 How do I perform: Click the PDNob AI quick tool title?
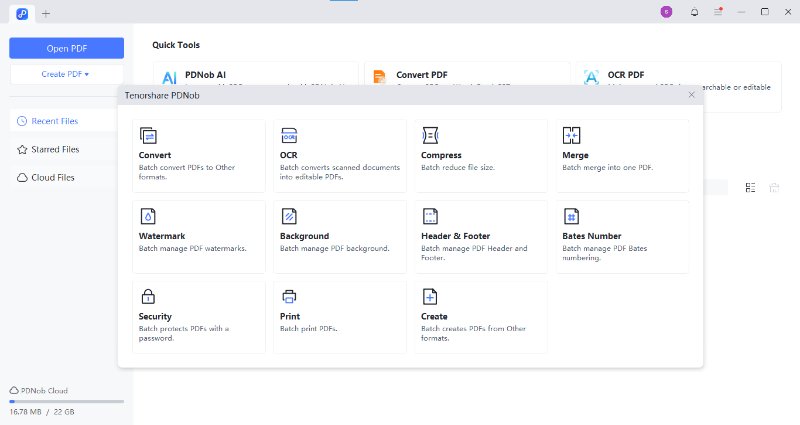(205, 75)
